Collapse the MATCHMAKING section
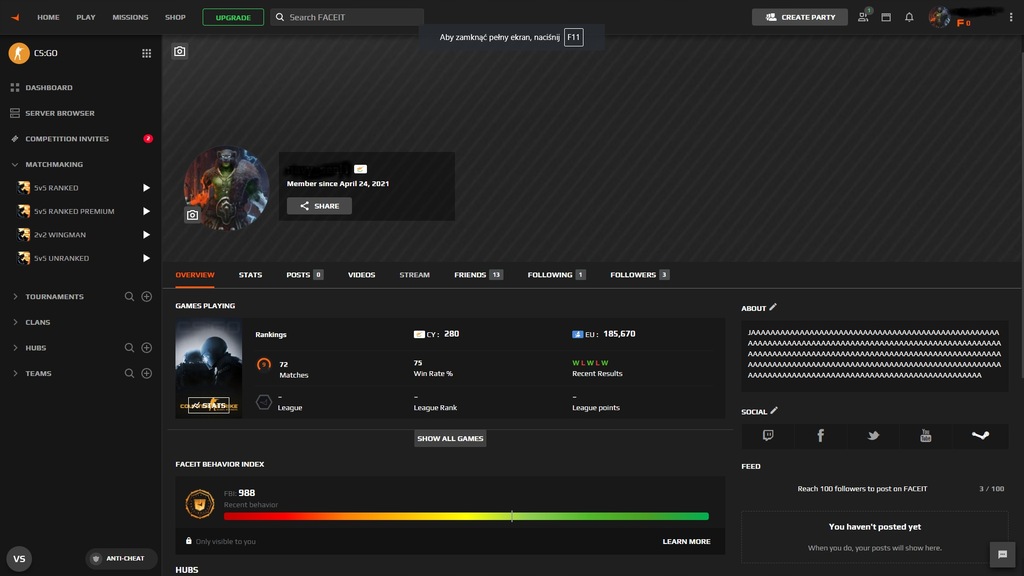1024x576 pixels. click(x=14, y=164)
